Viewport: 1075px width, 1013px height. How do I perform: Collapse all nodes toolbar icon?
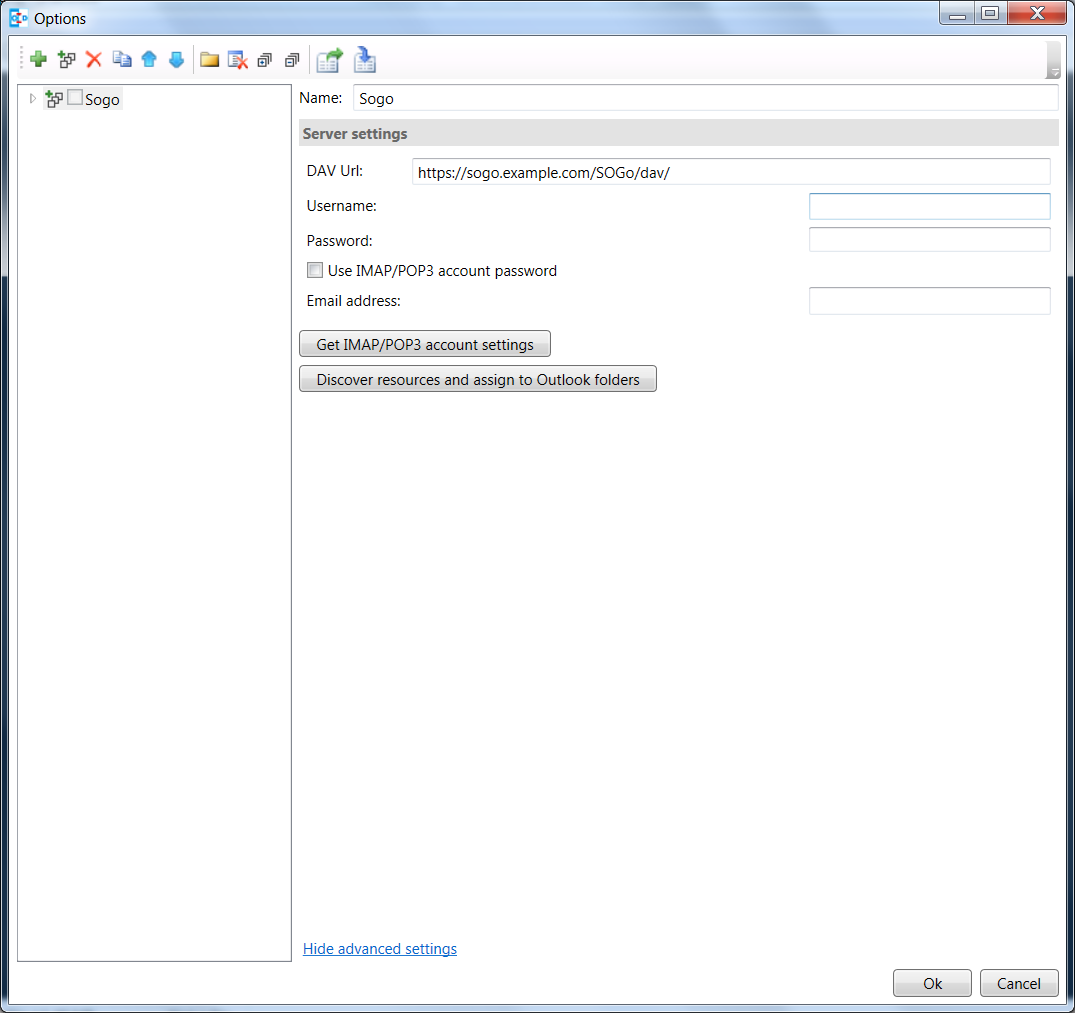[292, 60]
